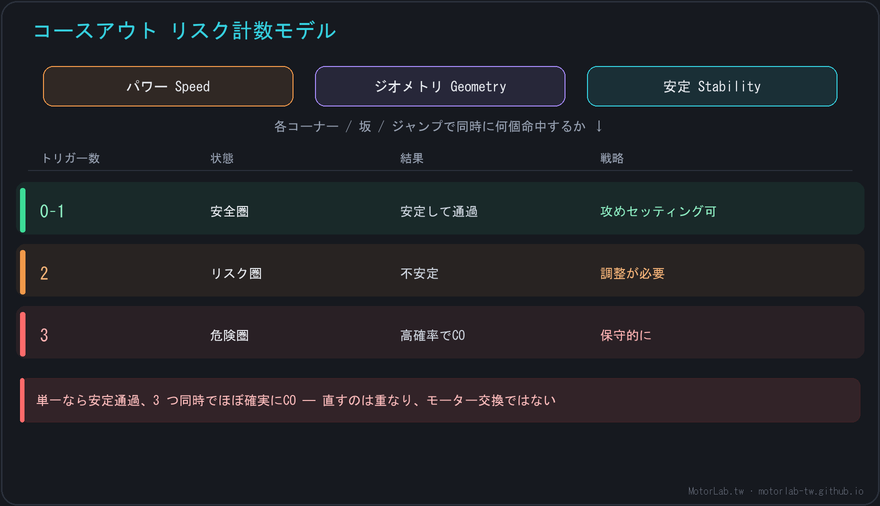880x506 pixels.
Task: Click the 高確率でCO result cell
Action: coord(432,335)
